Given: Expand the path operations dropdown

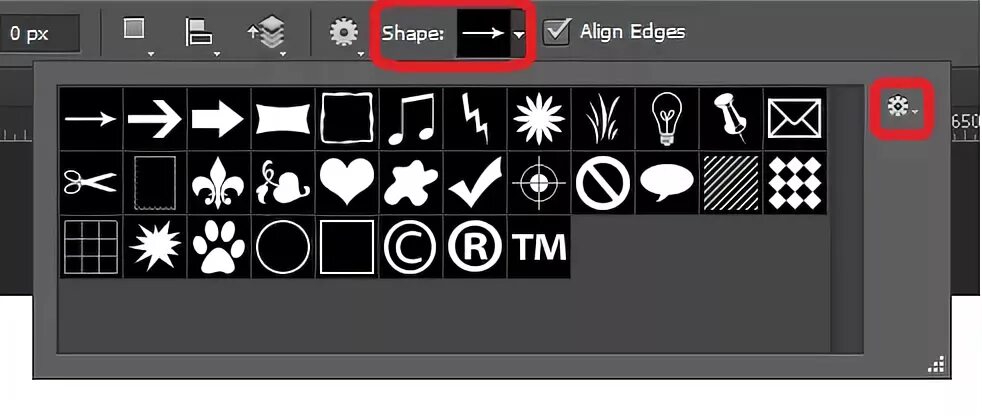Looking at the screenshot, I should [138, 34].
